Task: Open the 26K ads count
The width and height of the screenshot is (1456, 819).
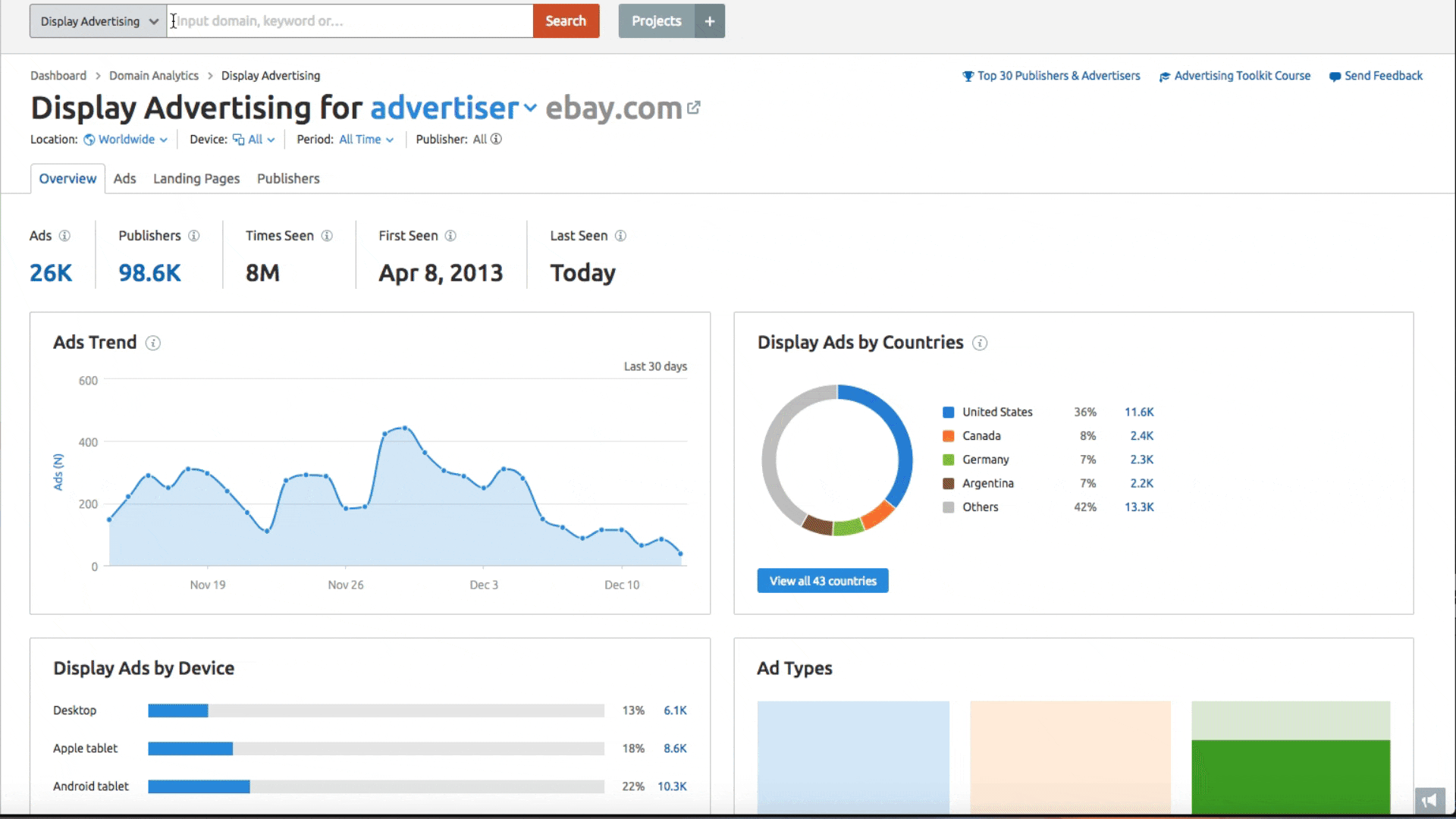Action: click(x=51, y=273)
